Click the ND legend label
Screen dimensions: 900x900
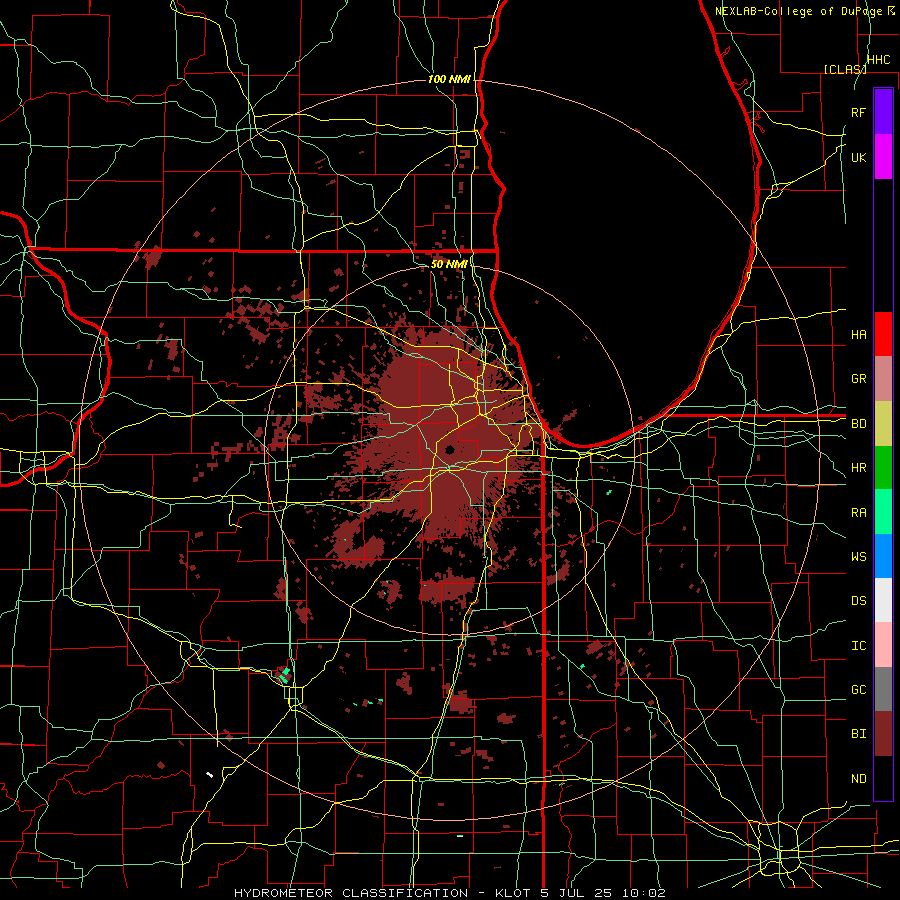tap(858, 778)
